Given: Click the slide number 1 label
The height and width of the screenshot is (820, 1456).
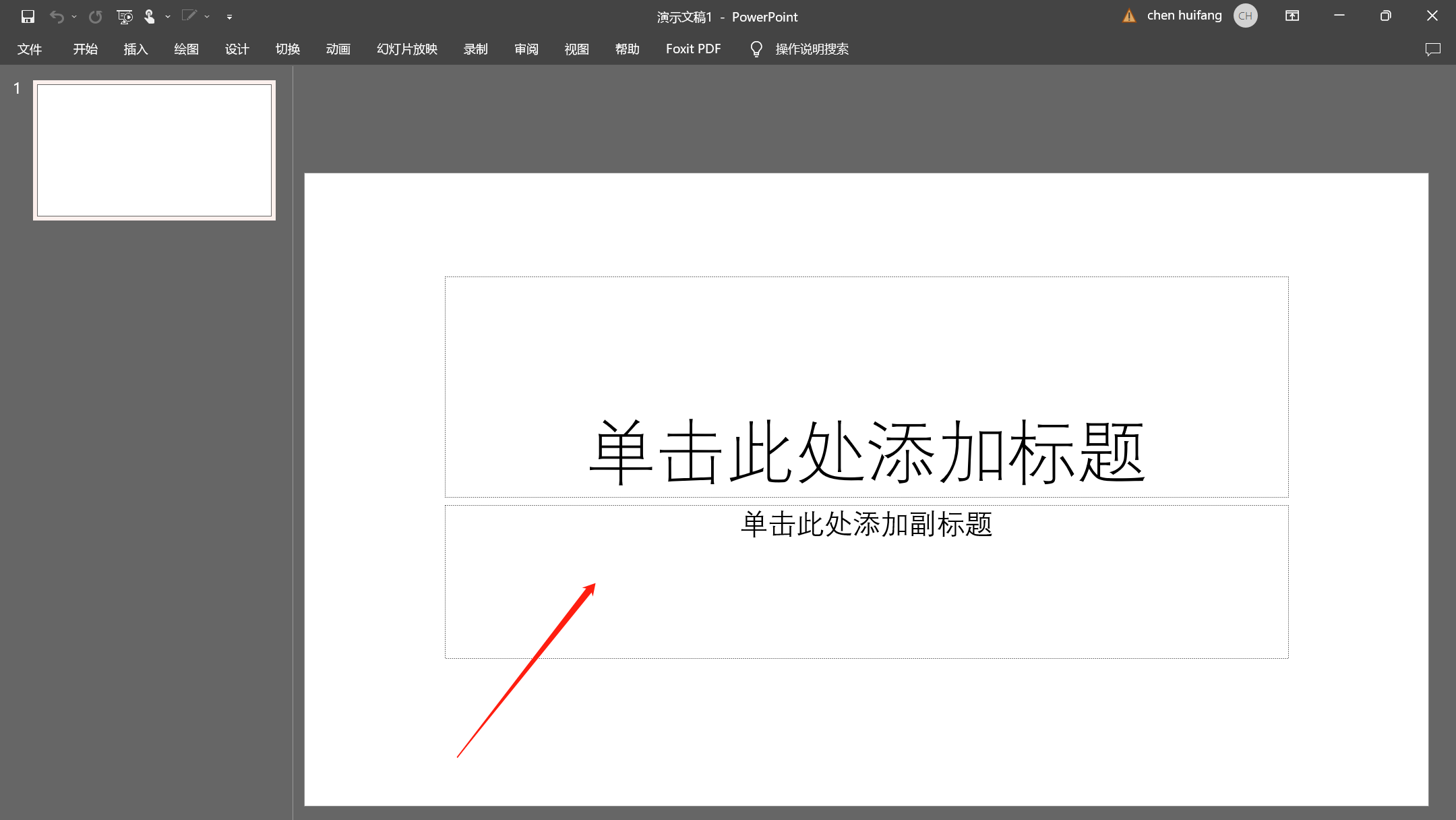Looking at the screenshot, I should click(x=17, y=88).
